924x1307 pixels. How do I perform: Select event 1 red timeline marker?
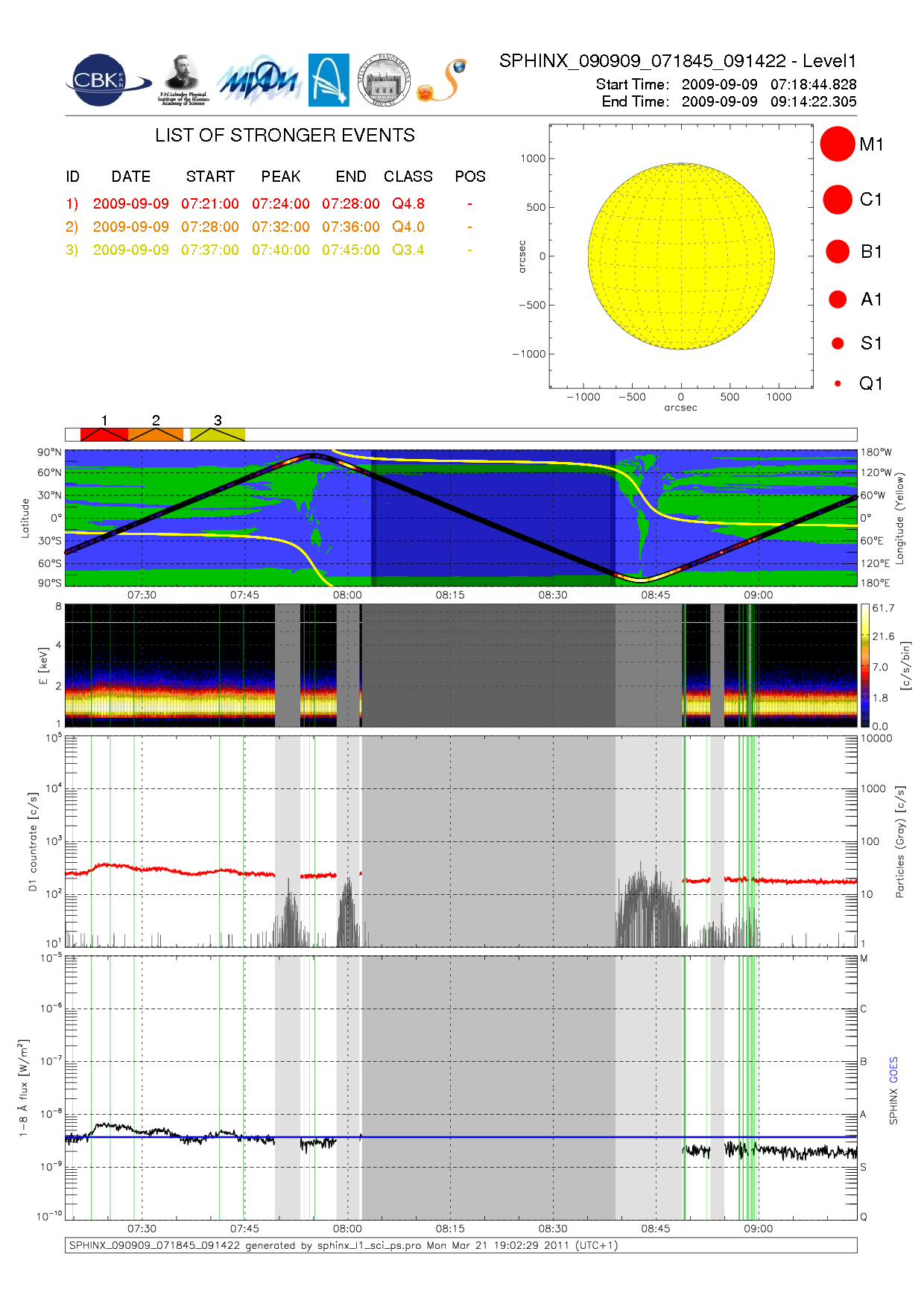tap(104, 434)
